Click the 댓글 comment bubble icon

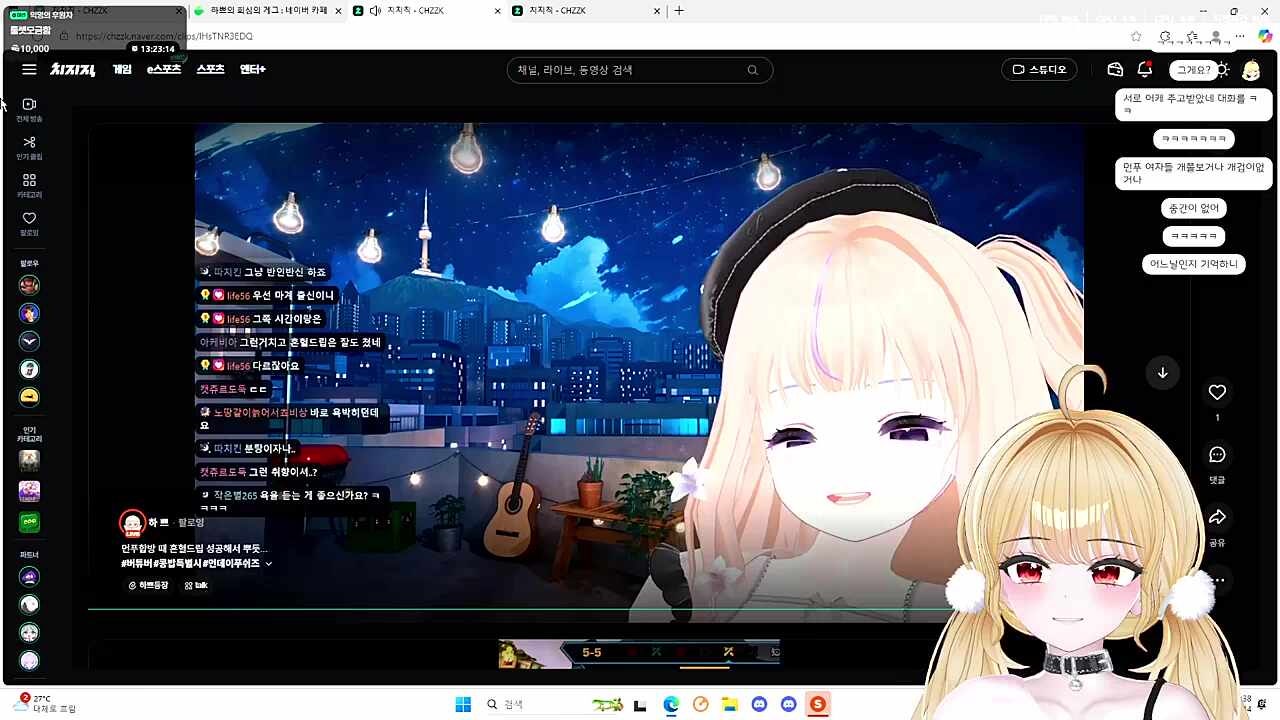1217,455
